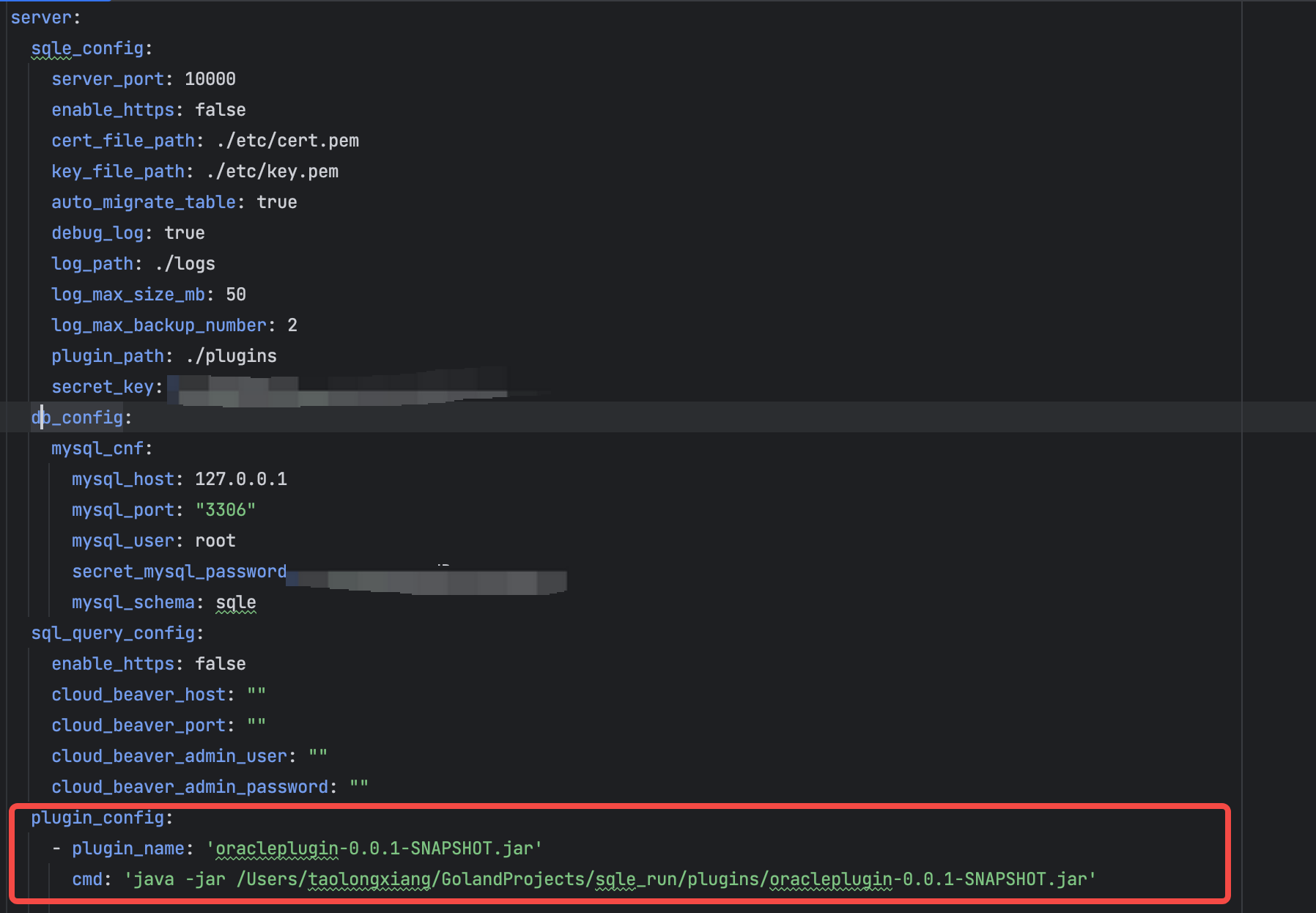The image size is (1316, 913).
Task: Select the auto_migrate_table true value
Action: [276, 202]
